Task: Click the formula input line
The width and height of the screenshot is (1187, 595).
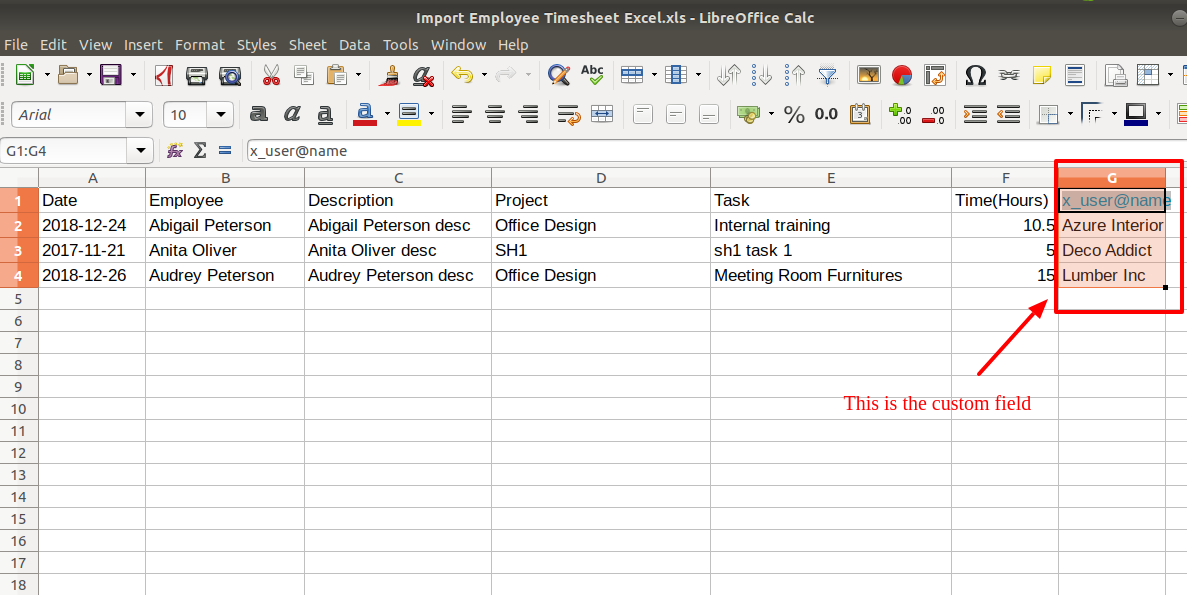Action: point(715,151)
